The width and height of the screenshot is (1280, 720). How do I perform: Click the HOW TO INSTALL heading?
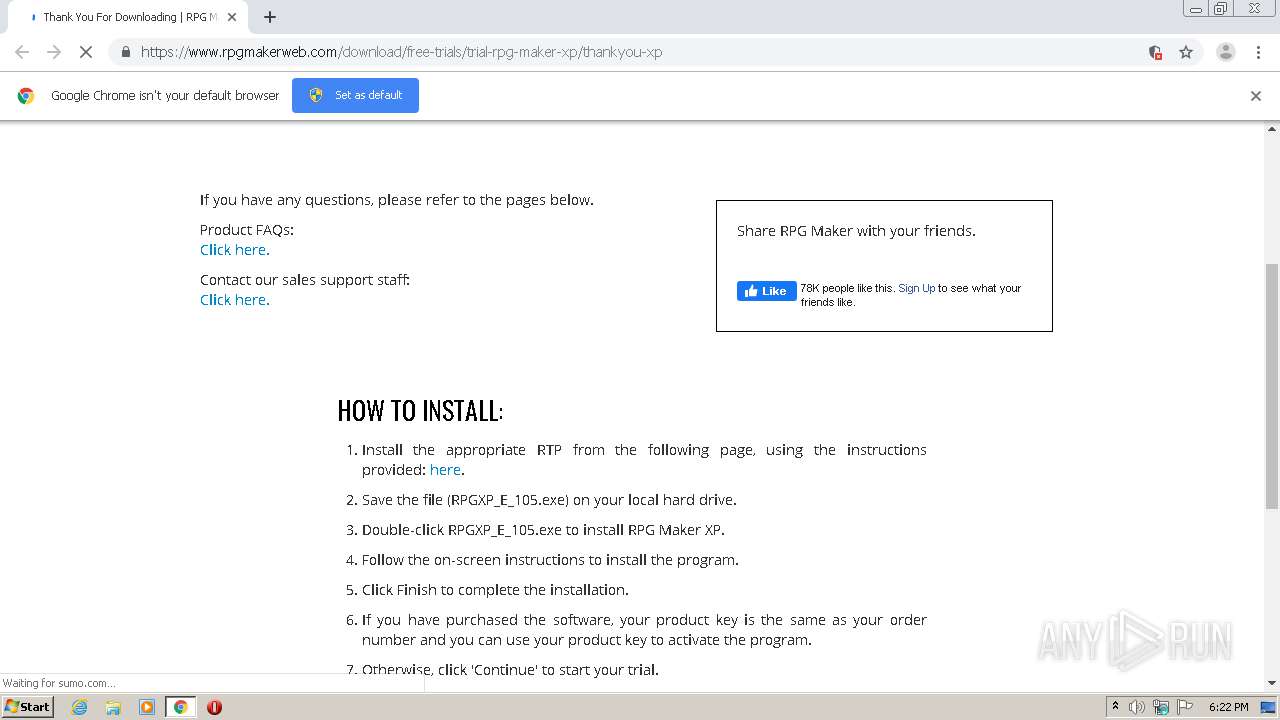(420, 411)
